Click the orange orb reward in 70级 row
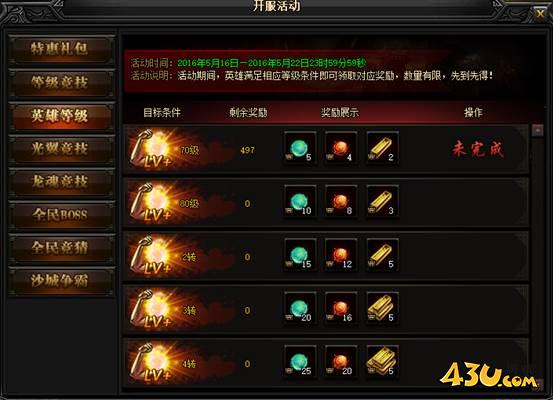 click(341, 148)
